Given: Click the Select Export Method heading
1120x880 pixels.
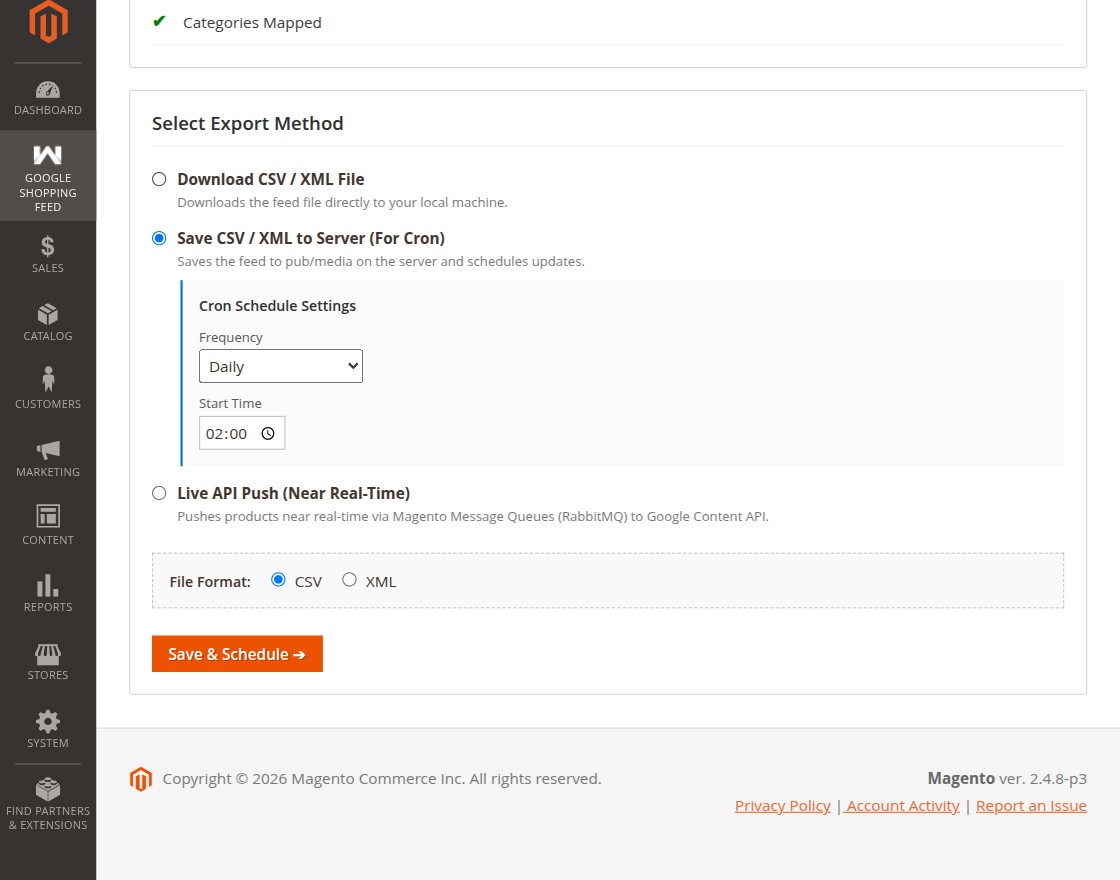Looking at the screenshot, I should 248,124.
